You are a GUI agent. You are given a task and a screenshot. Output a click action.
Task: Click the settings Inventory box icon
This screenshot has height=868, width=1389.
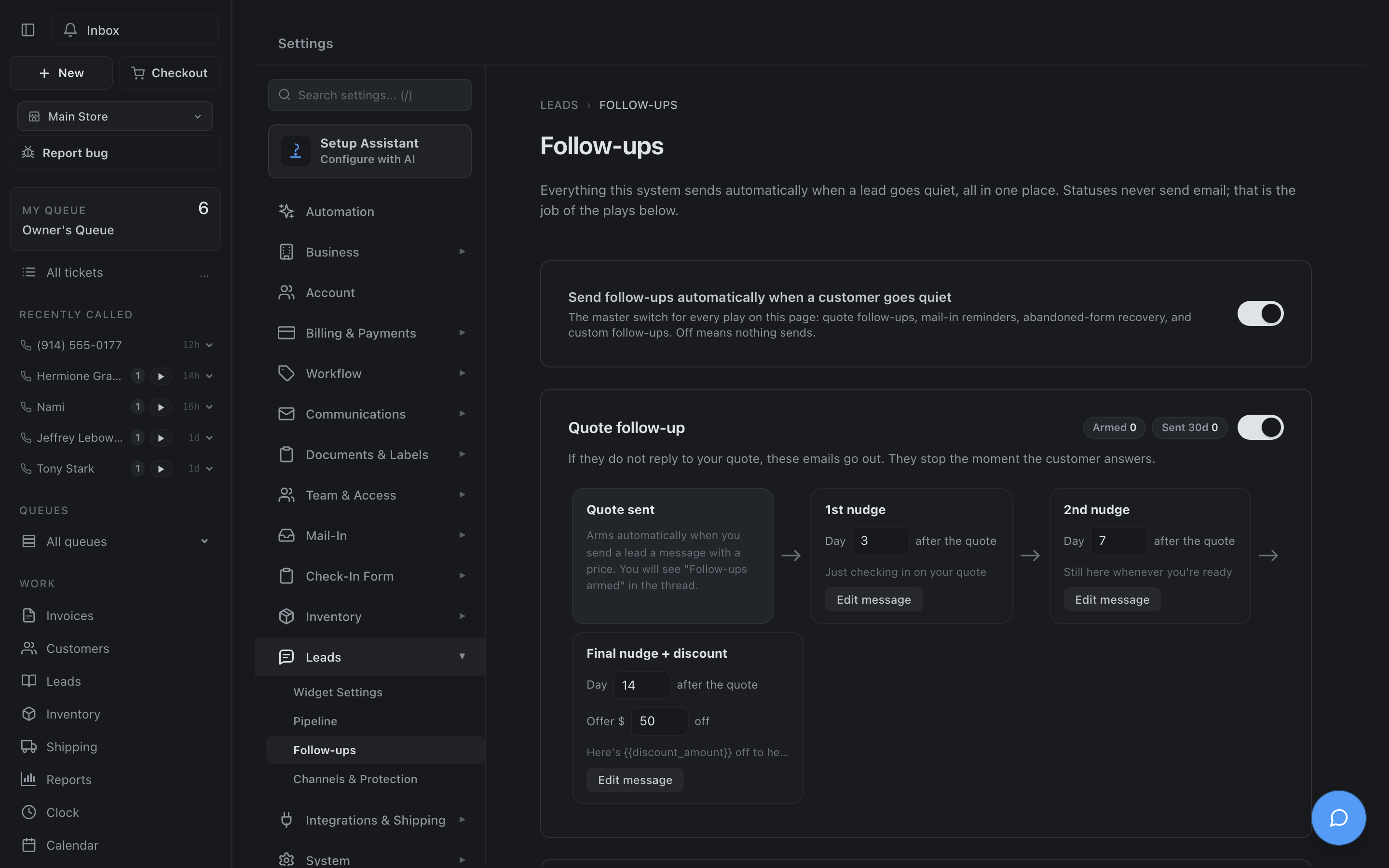point(286,617)
